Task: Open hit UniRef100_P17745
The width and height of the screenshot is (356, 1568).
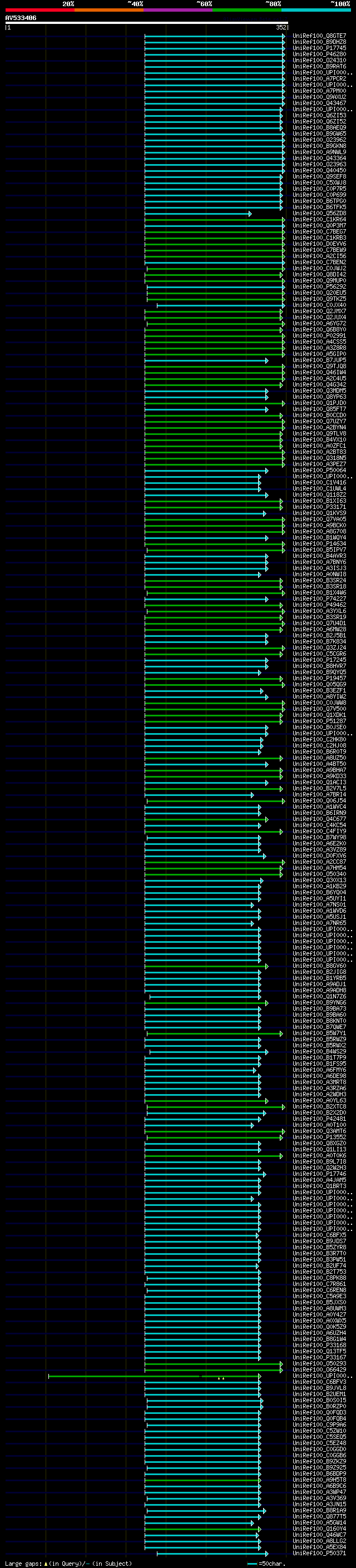Action: [319, 48]
